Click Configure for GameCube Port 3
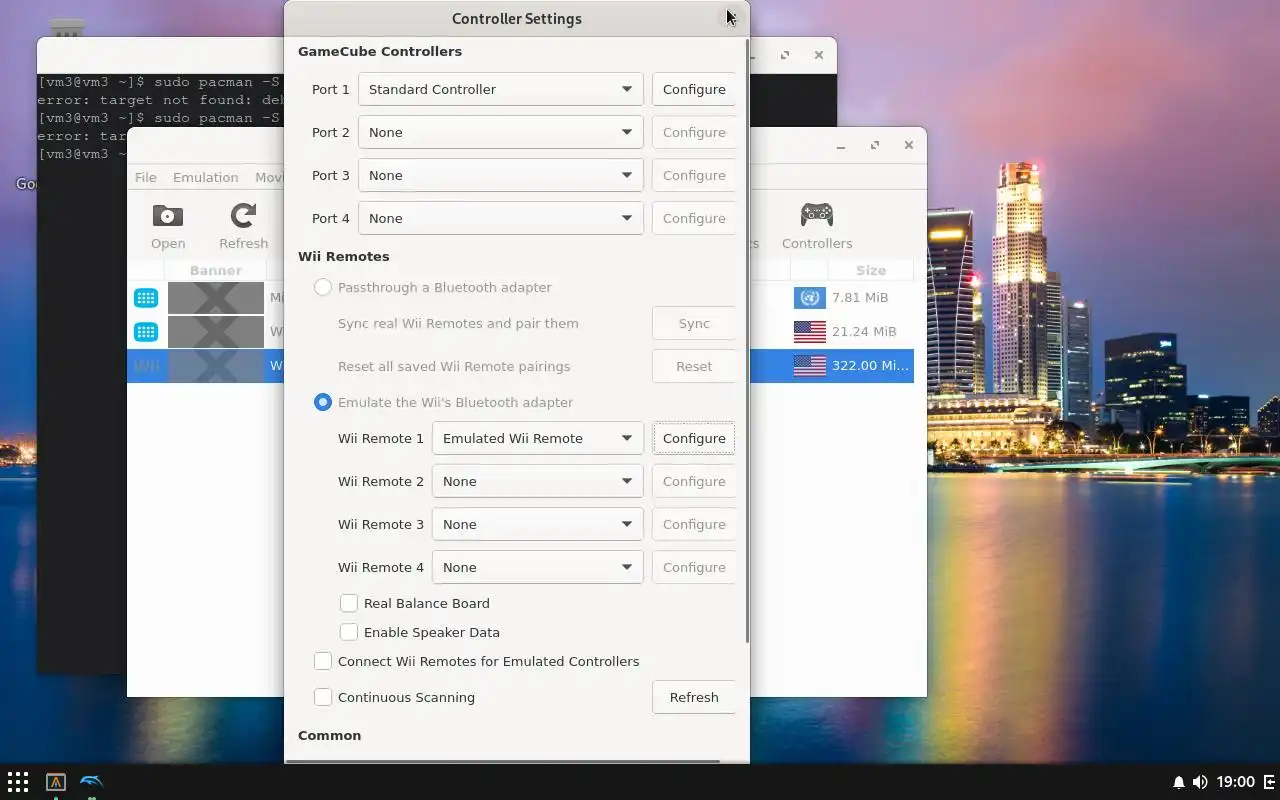The width and height of the screenshot is (1280, 800). pyautogui.click(x=694, y=175)
